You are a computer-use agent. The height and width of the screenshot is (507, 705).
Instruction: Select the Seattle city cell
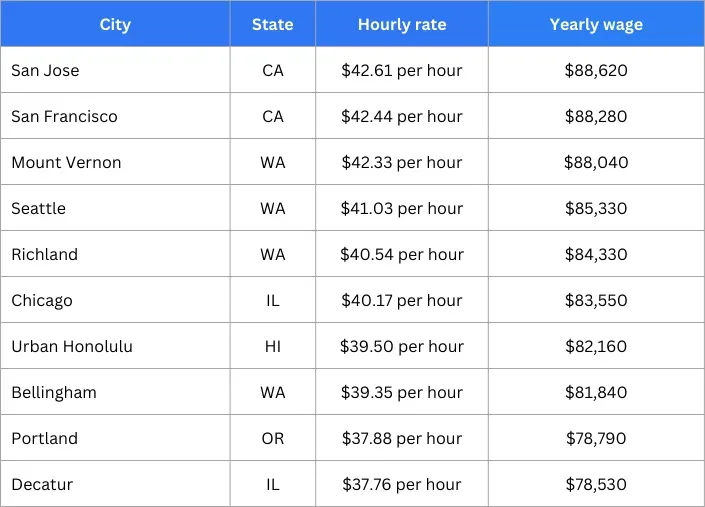[38, 209]
